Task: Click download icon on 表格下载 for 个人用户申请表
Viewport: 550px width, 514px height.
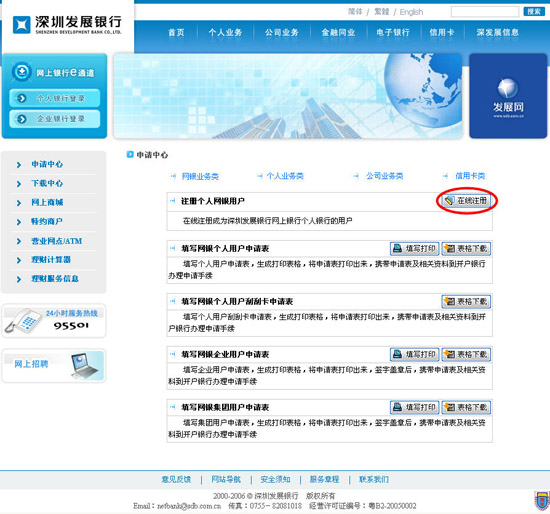Action: 449,249
